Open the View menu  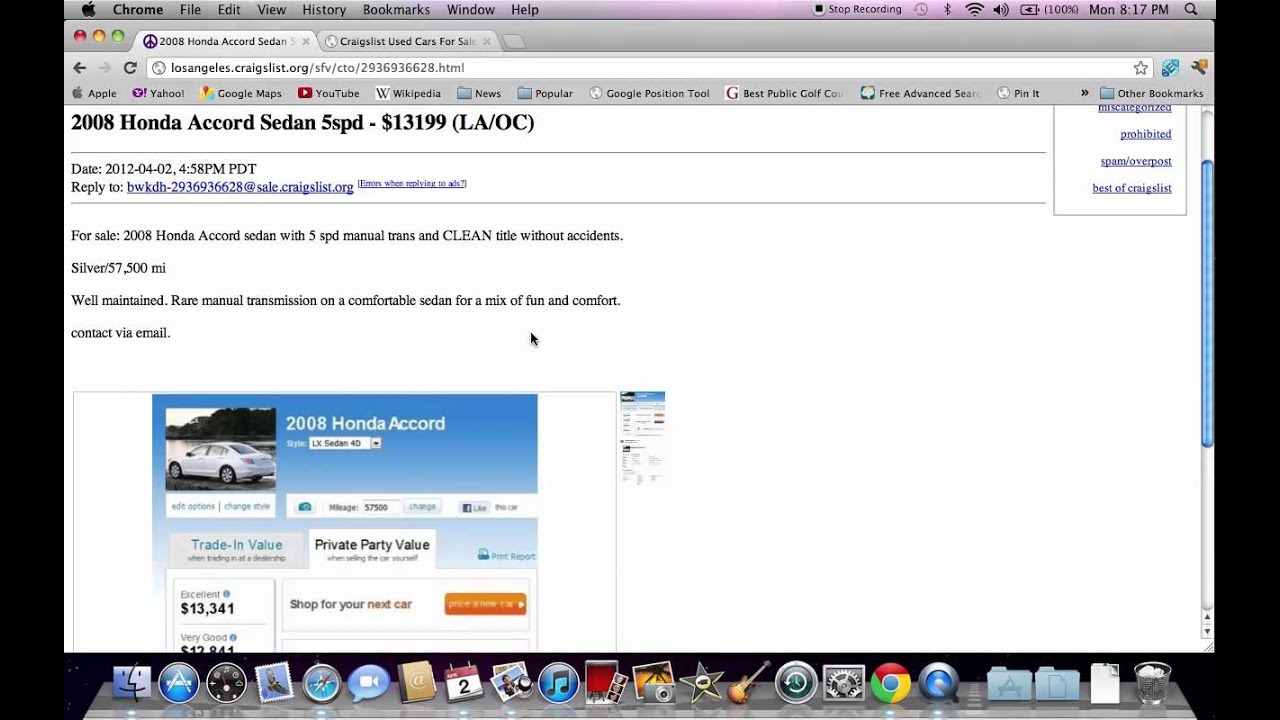point(271,9)
